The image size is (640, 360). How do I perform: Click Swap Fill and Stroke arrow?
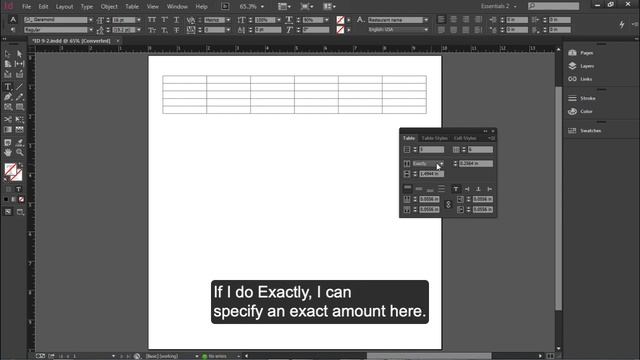(x=20, y=166)
